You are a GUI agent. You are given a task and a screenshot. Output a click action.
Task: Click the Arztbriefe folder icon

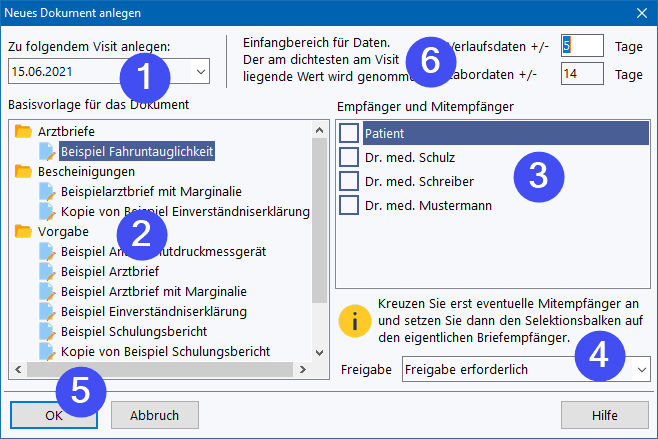[x=24, y=132]
